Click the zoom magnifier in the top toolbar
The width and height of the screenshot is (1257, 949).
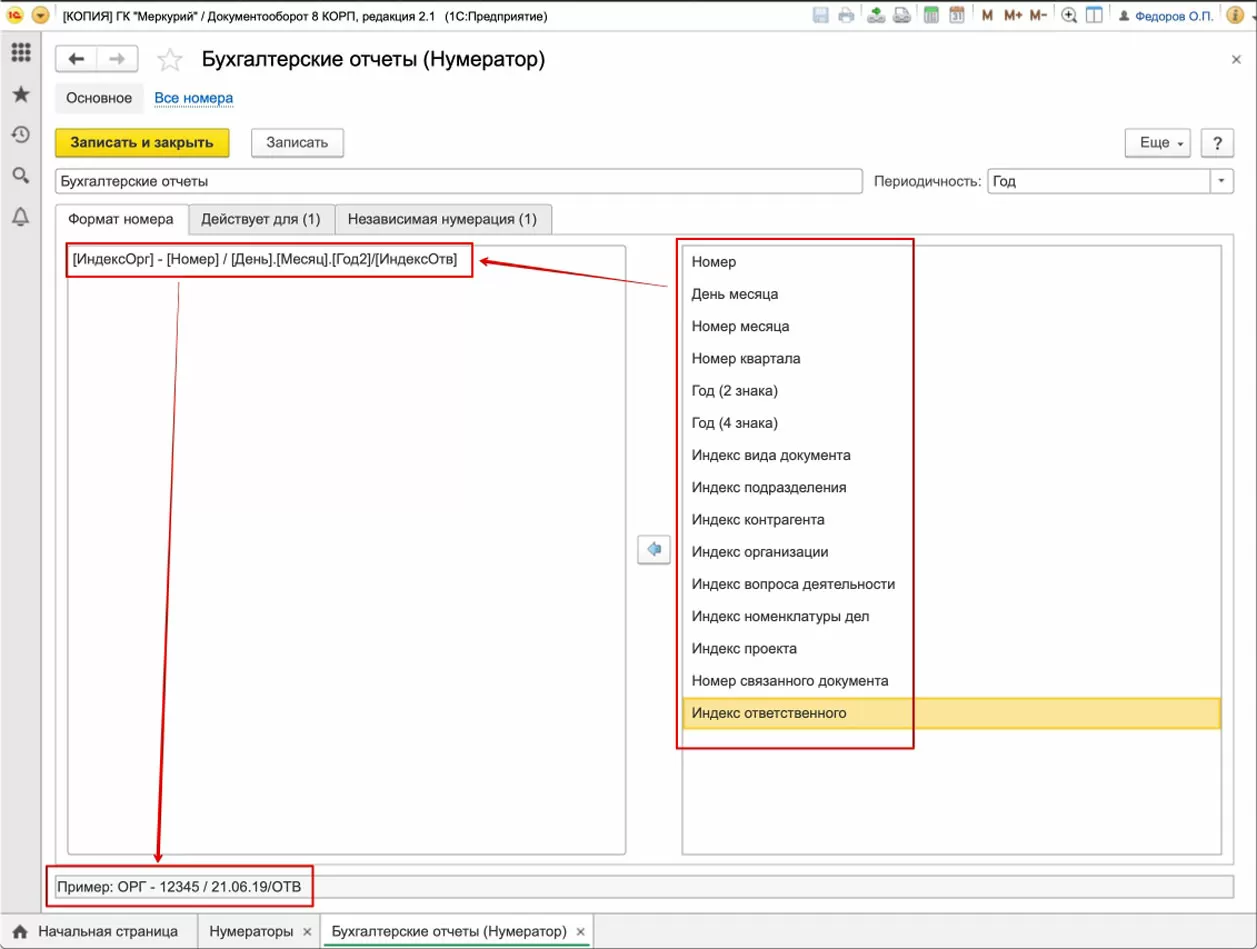(1069, 15)
